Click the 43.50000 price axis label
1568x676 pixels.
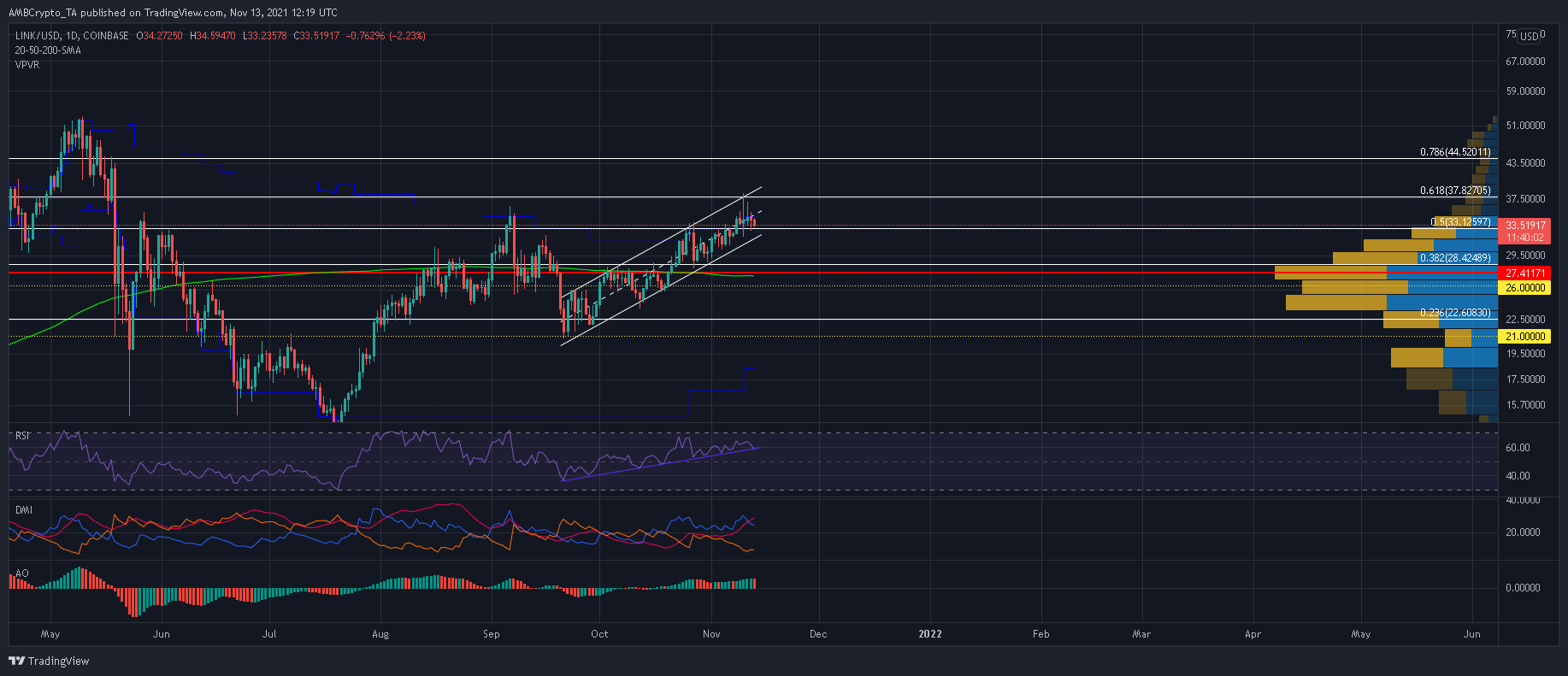tap(1525, 163)
